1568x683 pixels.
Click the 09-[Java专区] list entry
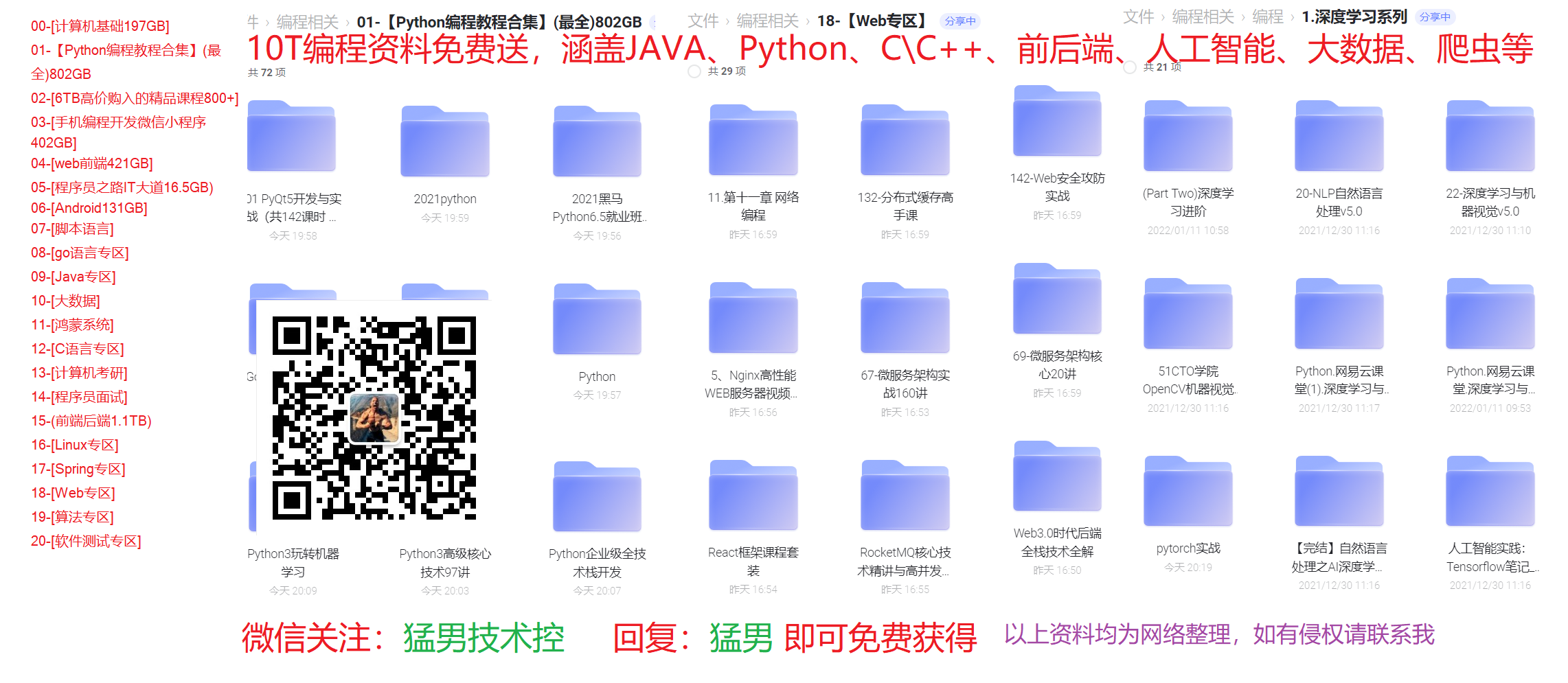click(x=73, y=277)
